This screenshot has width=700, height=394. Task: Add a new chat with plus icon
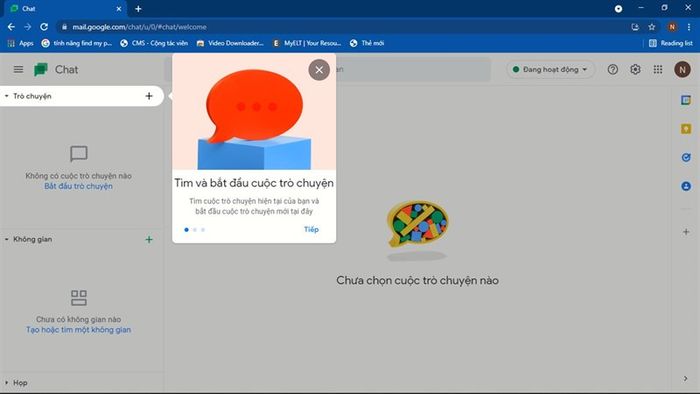click(x=149, y=96)
